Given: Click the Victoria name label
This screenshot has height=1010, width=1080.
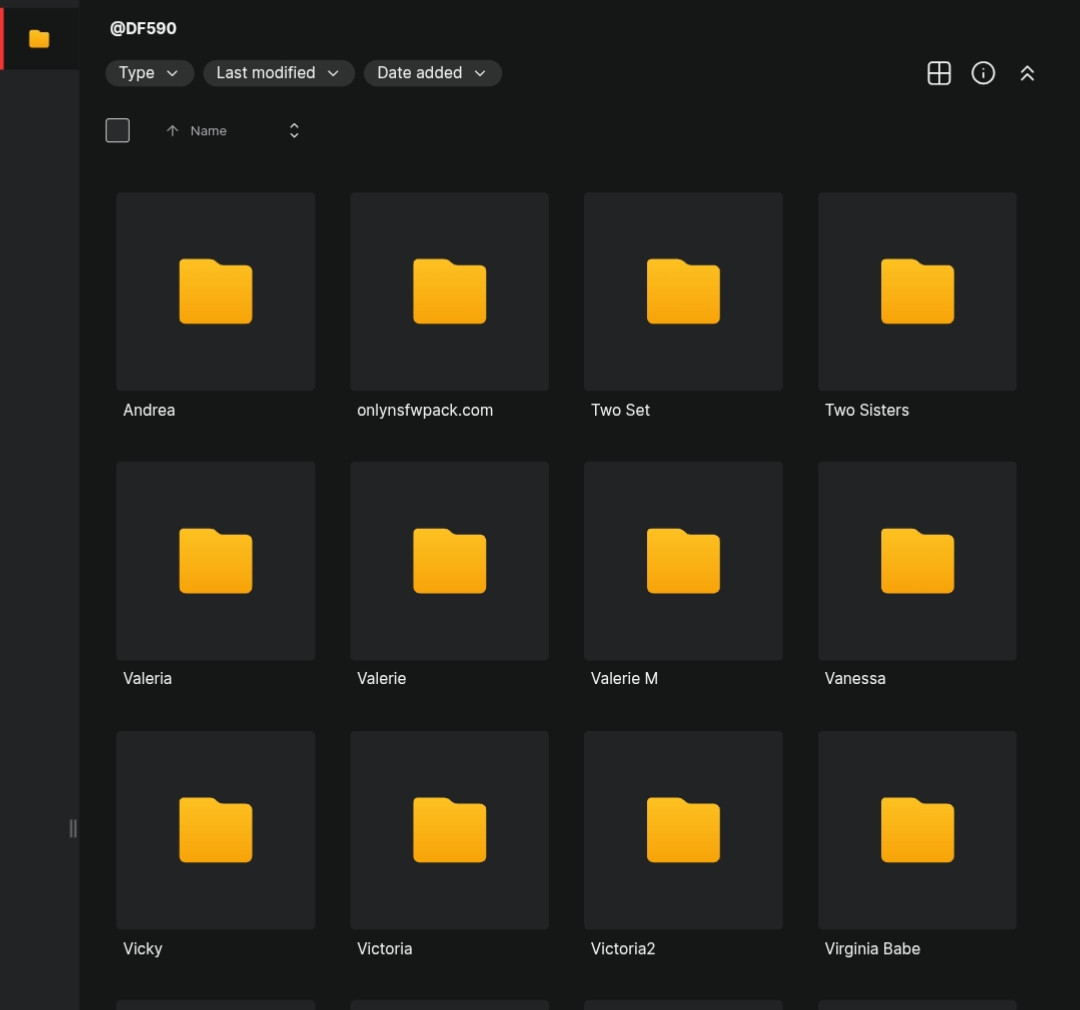Looking at the screenshot, I should pos(384,949).
